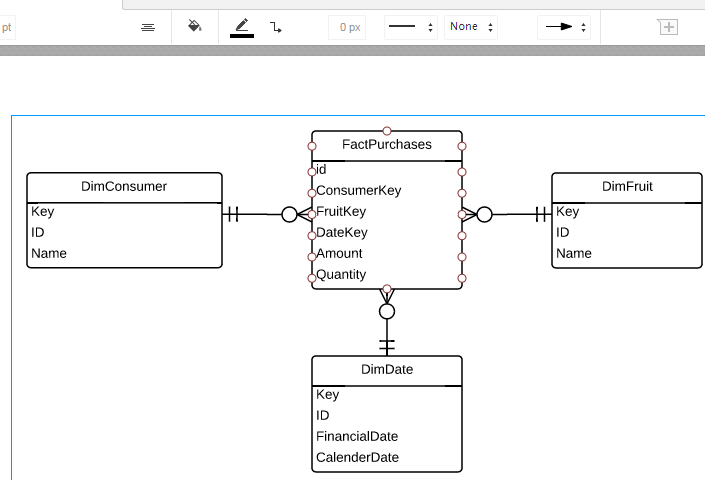Click the circle connector above DimDate
This screenshot has width=705, height=480.
387,311
